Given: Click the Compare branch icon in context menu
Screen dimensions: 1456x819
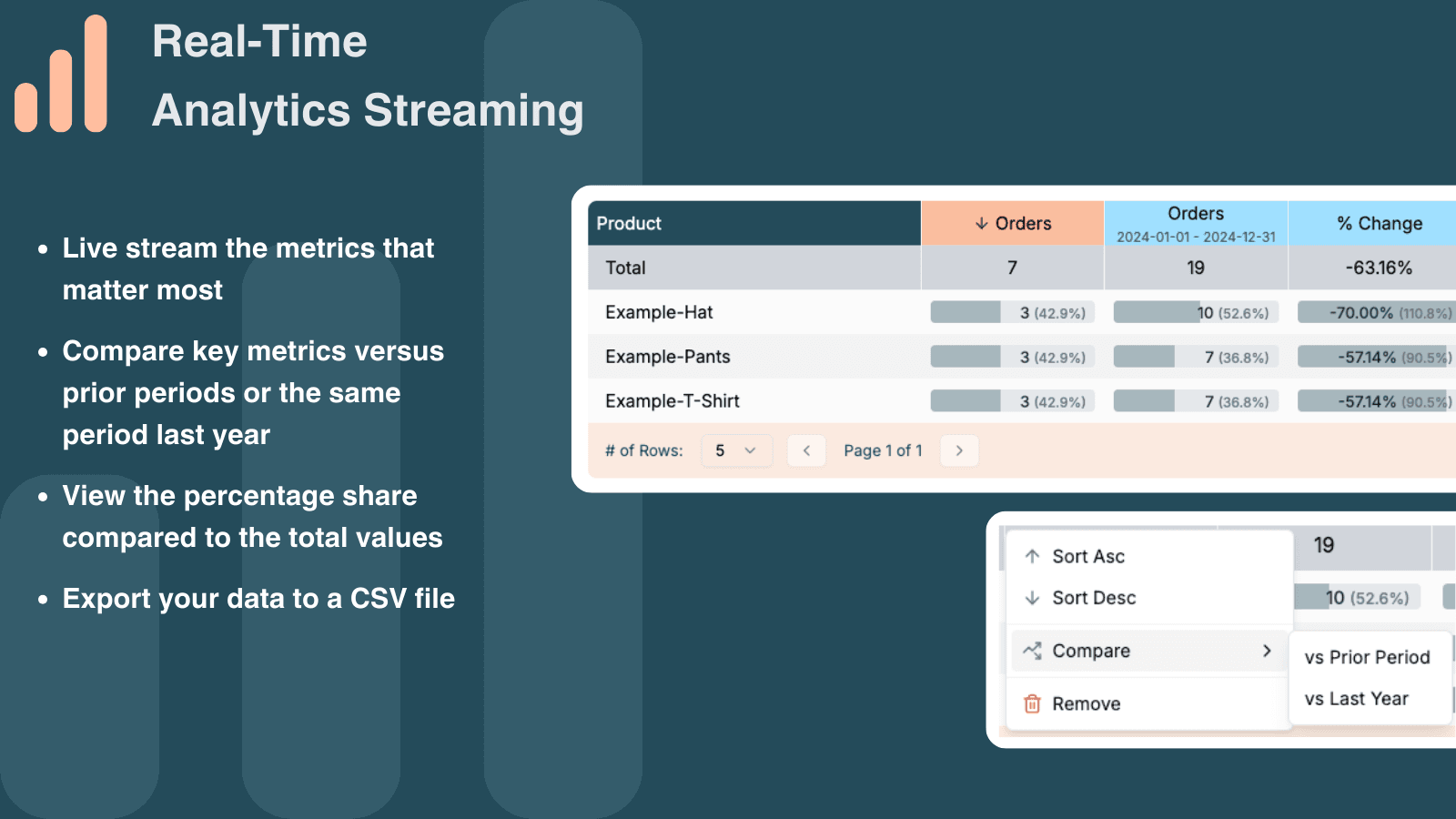Looking at the screenshot, I should 1032,651.
